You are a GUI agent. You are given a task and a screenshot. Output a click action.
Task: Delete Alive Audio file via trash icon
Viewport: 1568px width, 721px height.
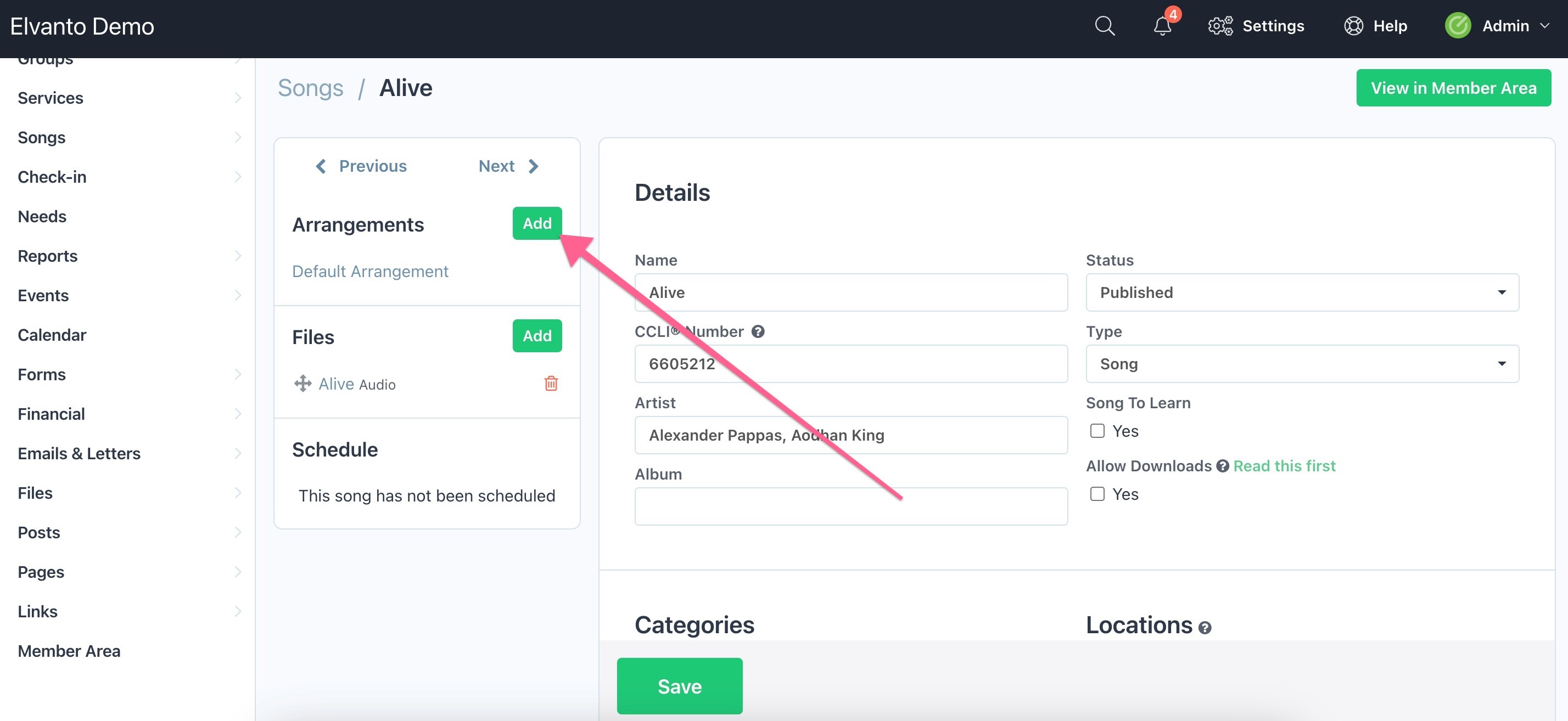coord(551,384)
